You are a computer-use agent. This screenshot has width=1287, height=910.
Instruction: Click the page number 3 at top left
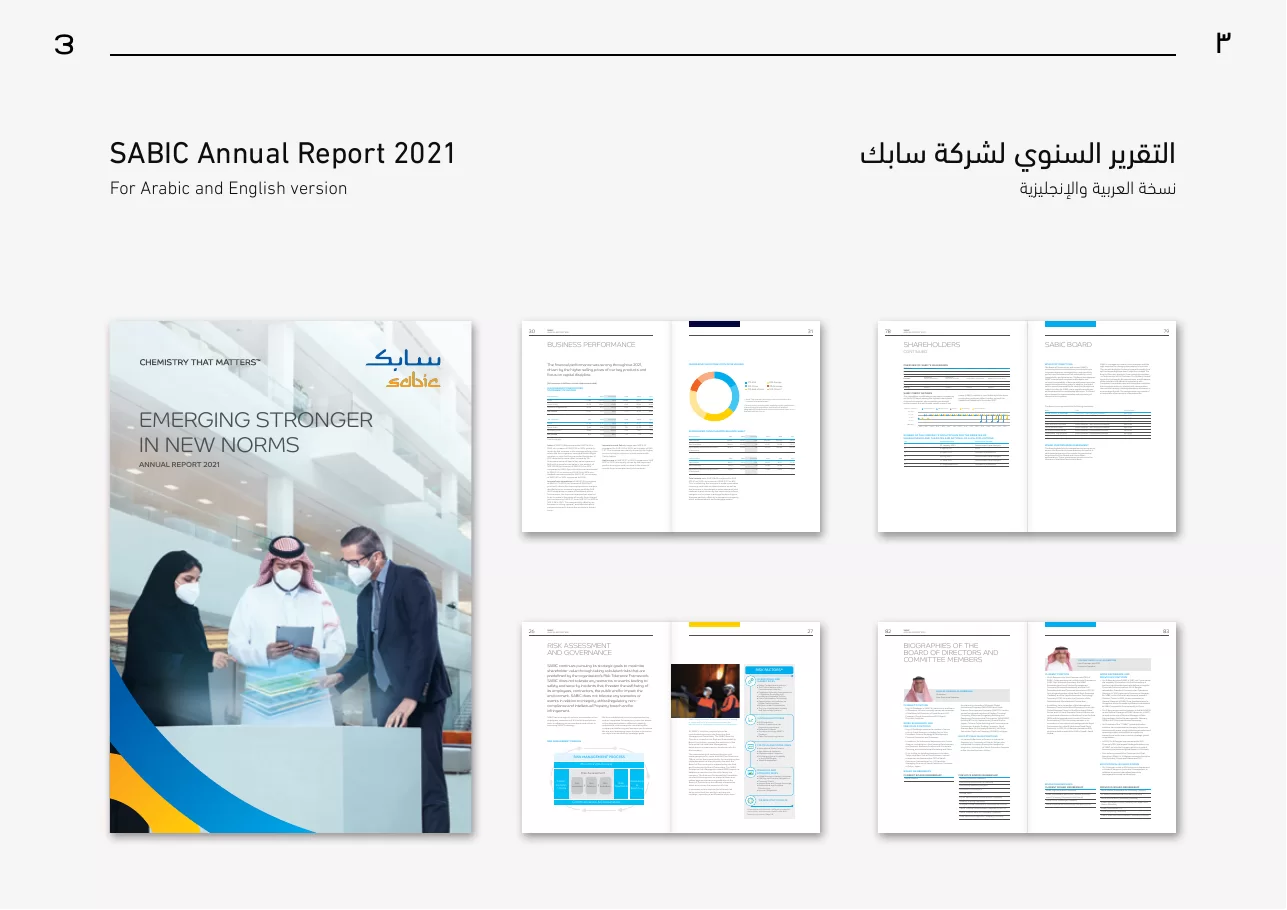point(64,44)
